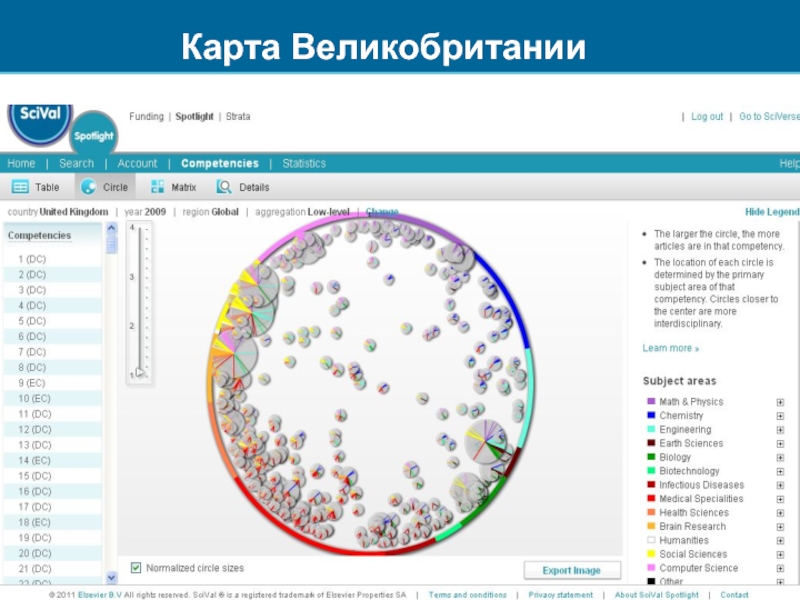Image resolution: width=800 pixels, height=600 pixels.
Task: Click the Math & Physics purple swatch
Action: point(651,401)
